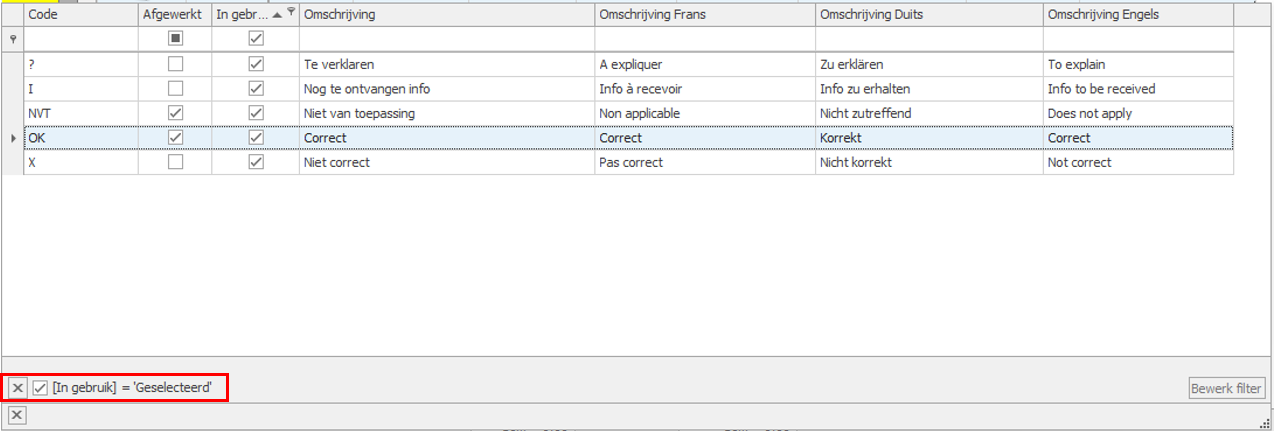The height and width of the screenshot is (431, 1274).
Task: Toggle Afgewerkt checkbox in the filter row
Action: pyautogui.click(x=175, y=39)
